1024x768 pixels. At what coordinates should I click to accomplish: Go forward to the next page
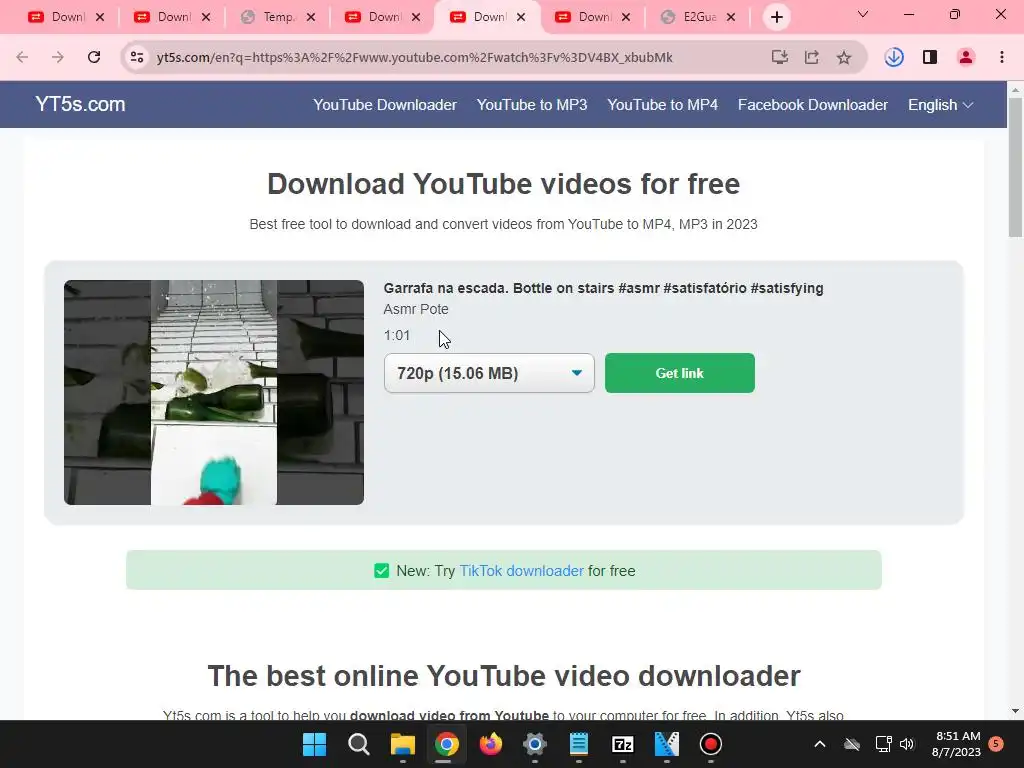coord(57,57)
